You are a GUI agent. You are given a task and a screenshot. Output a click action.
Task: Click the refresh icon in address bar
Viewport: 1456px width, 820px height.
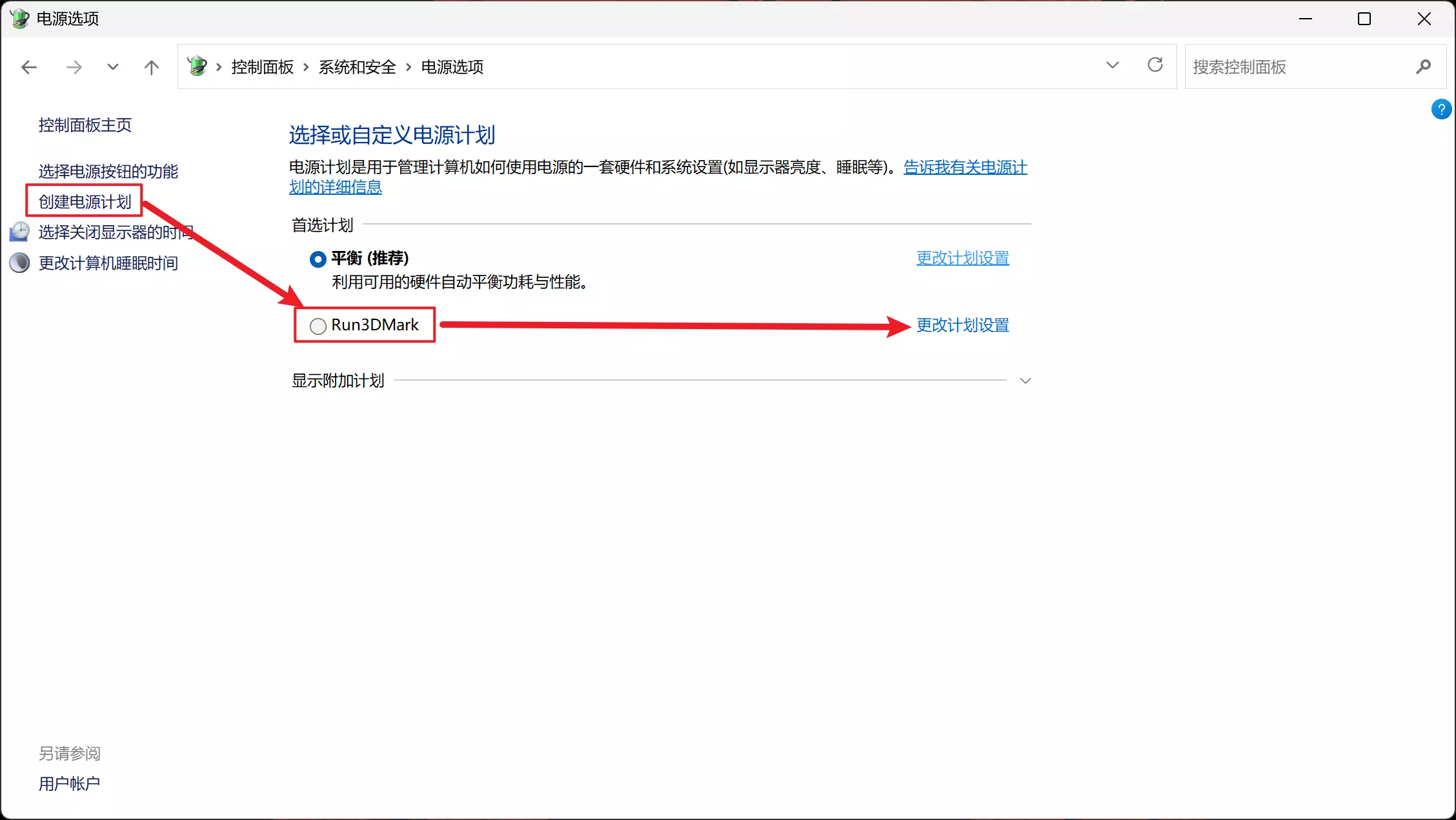(1155, 65)
